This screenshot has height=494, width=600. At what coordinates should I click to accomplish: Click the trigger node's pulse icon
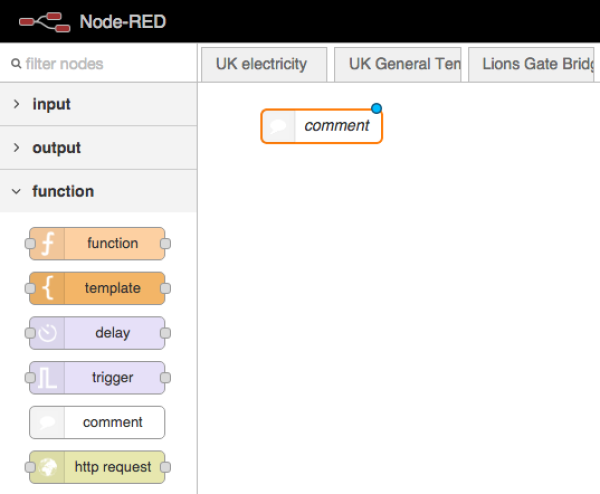47,378
